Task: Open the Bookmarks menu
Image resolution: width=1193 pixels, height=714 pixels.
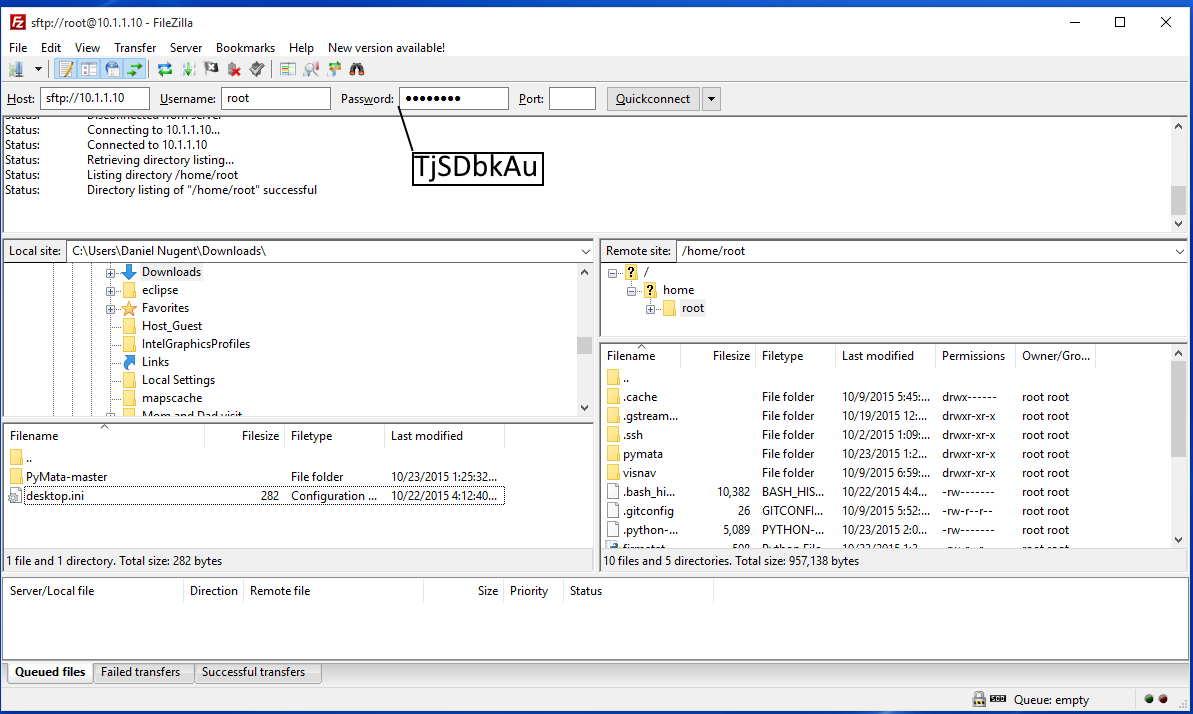Action: [245, 48]
